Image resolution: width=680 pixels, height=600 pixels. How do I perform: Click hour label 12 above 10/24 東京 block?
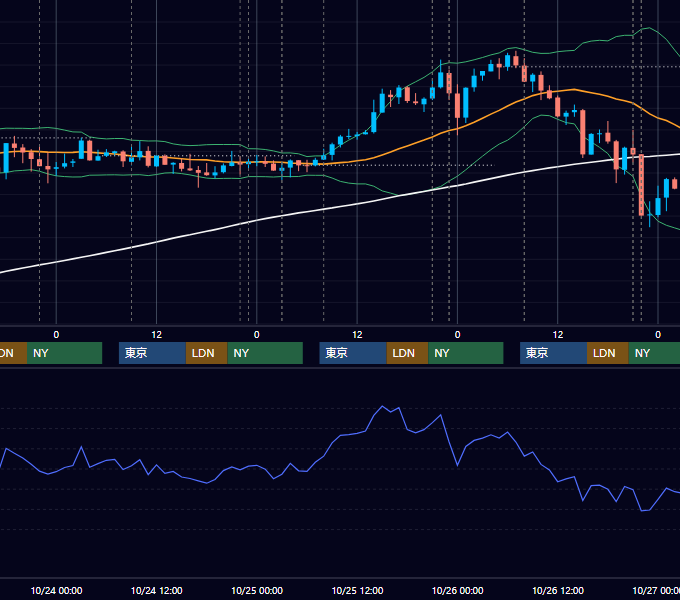157,335
